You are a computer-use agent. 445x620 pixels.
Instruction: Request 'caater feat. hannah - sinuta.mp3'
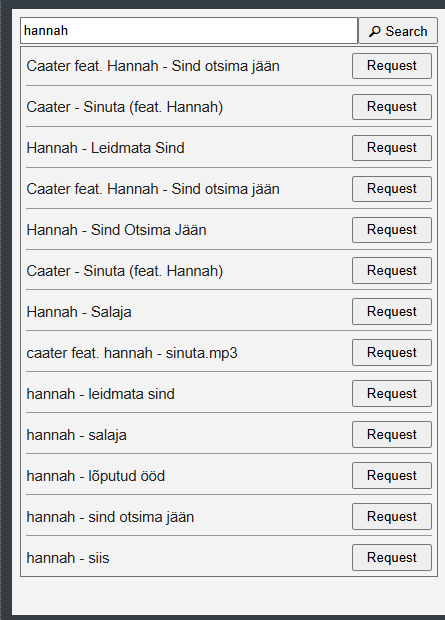click(392, 353)
